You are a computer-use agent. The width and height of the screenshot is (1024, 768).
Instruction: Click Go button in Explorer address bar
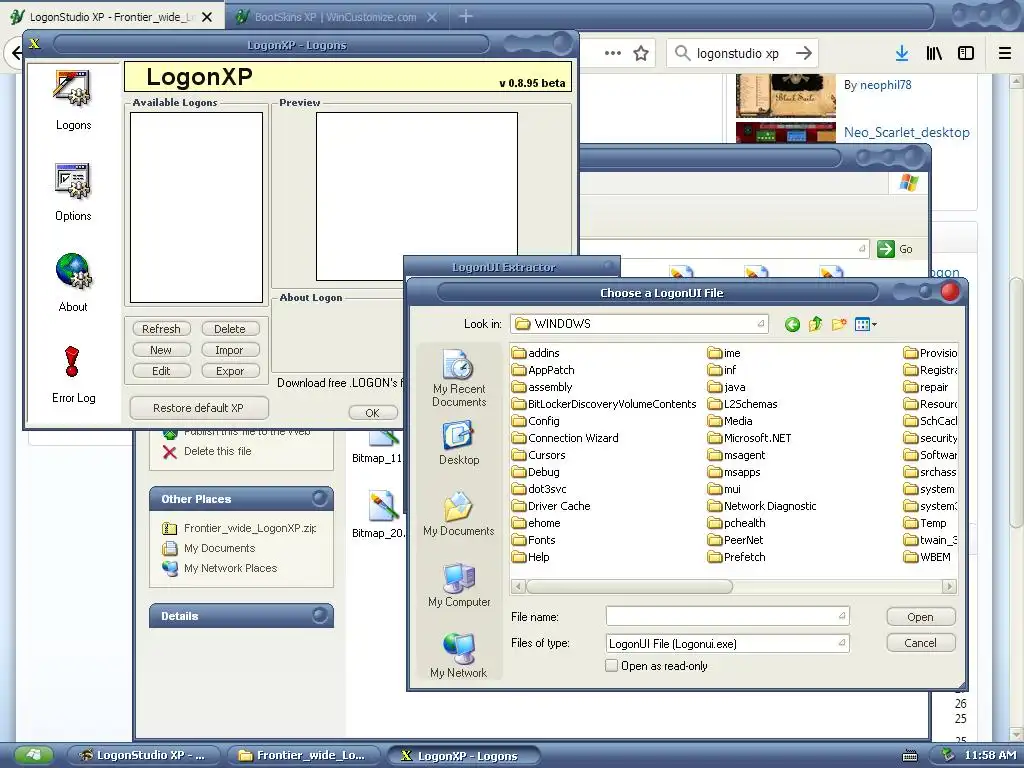click(895, 249)
